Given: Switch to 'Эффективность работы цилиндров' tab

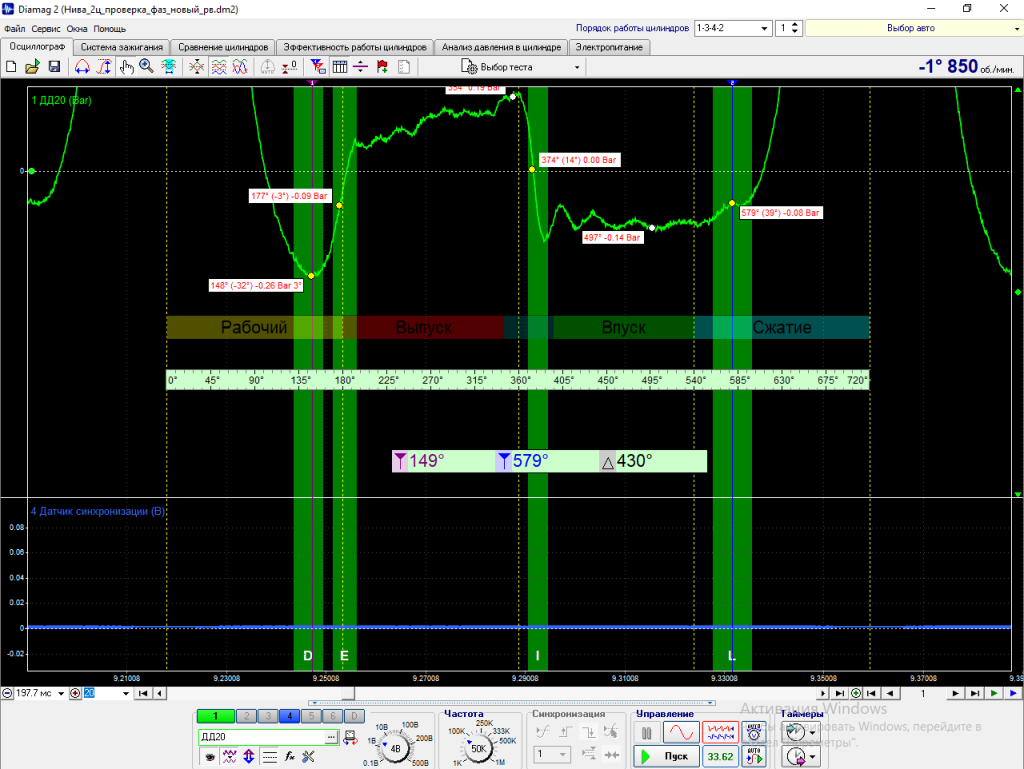Looking at the screenshot, I should (355, 47).
